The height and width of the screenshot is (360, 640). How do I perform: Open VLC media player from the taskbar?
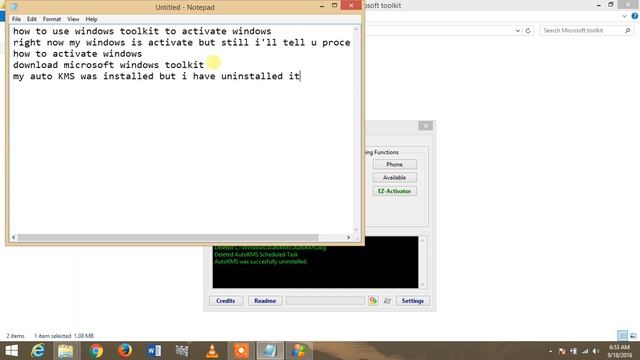[212, 351]
